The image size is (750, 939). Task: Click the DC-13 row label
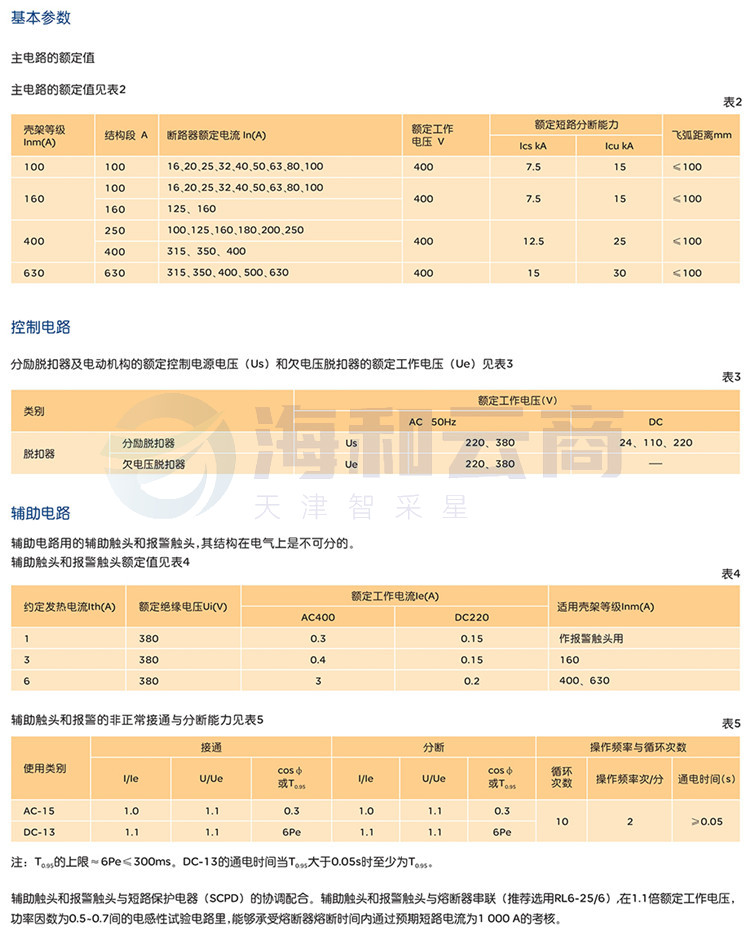pos(39,832)
